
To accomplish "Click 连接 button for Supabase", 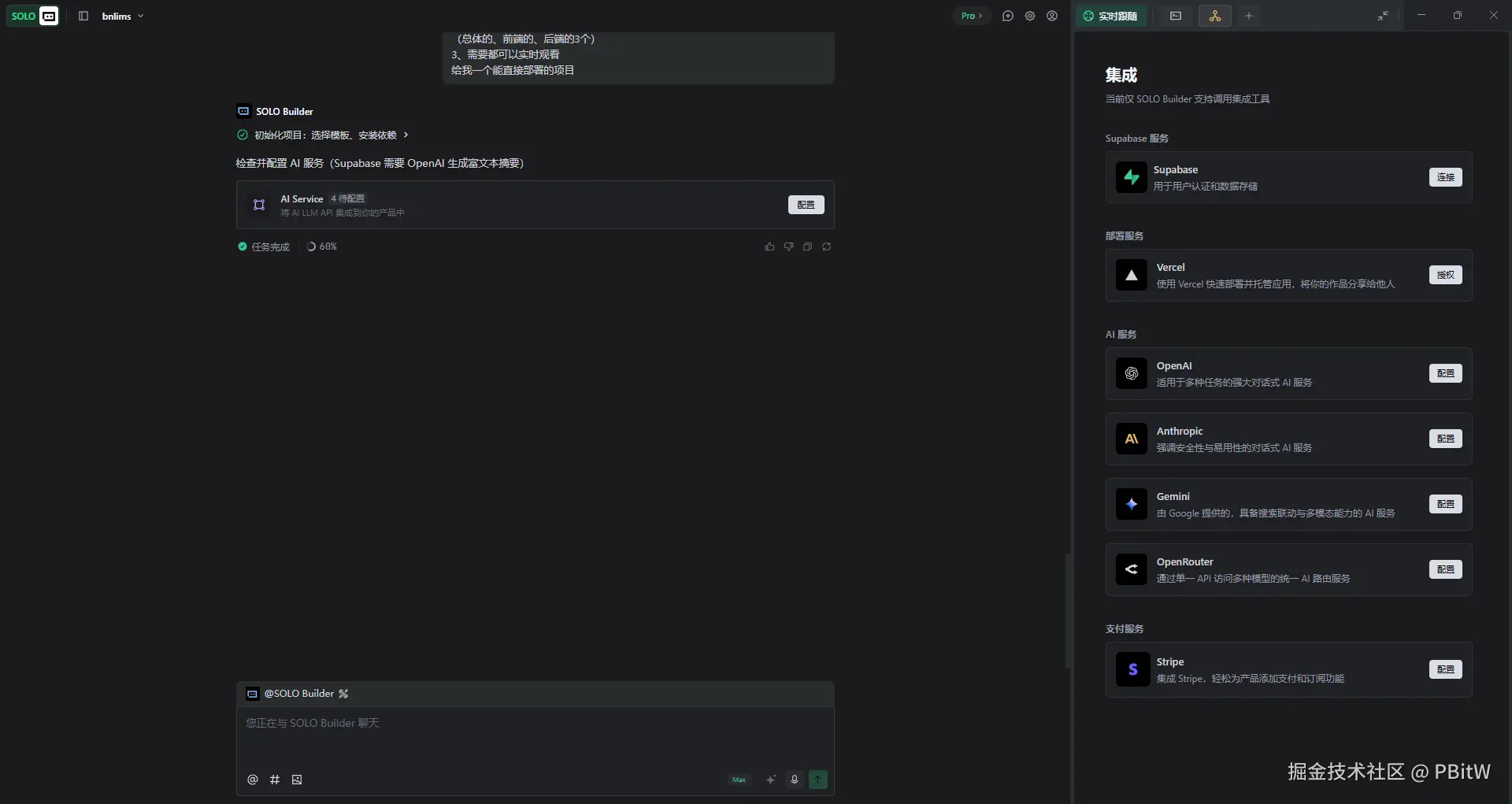I will click(1446, 177).
